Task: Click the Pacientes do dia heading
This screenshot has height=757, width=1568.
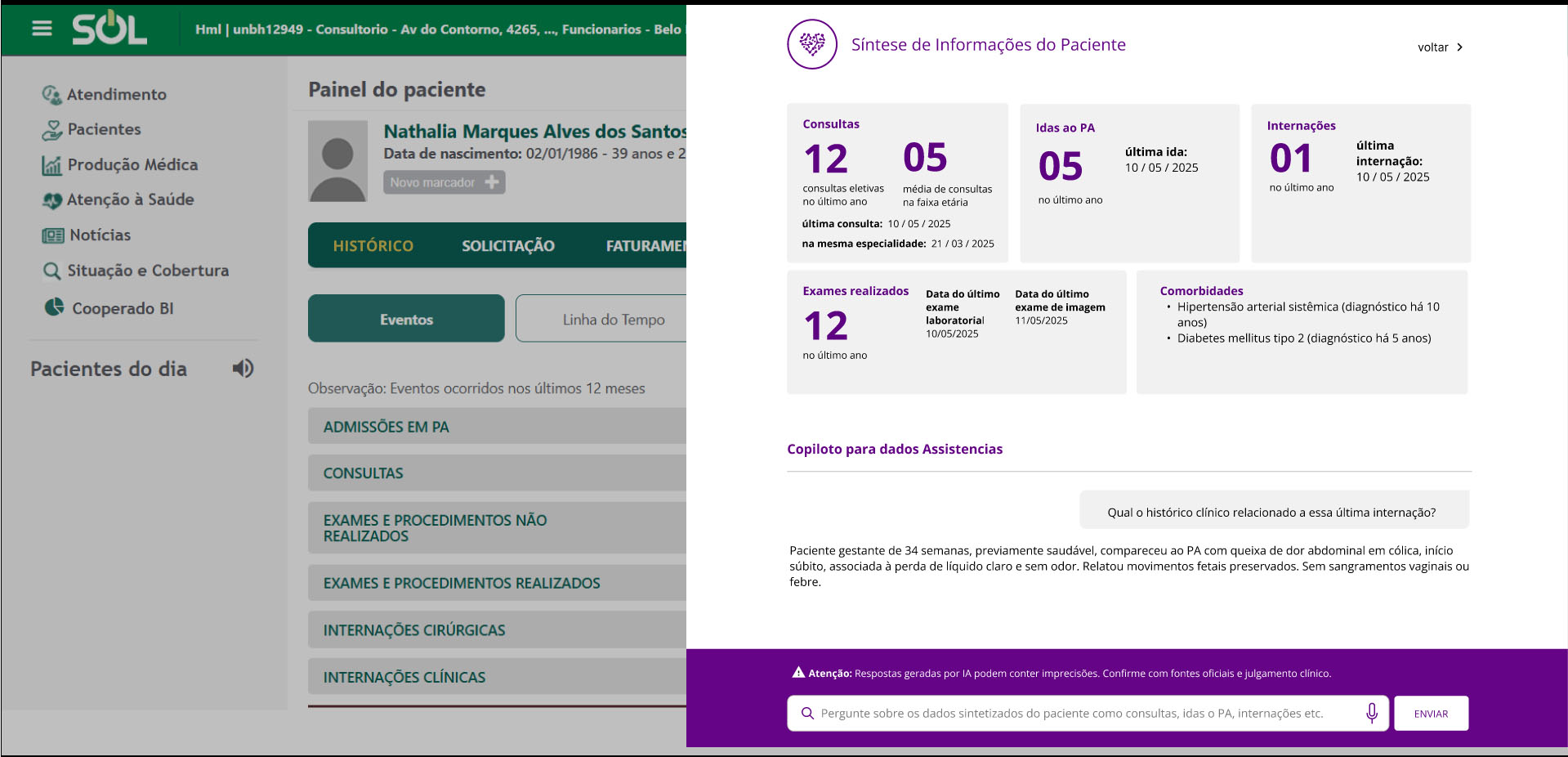Action: tap(109, 369)
